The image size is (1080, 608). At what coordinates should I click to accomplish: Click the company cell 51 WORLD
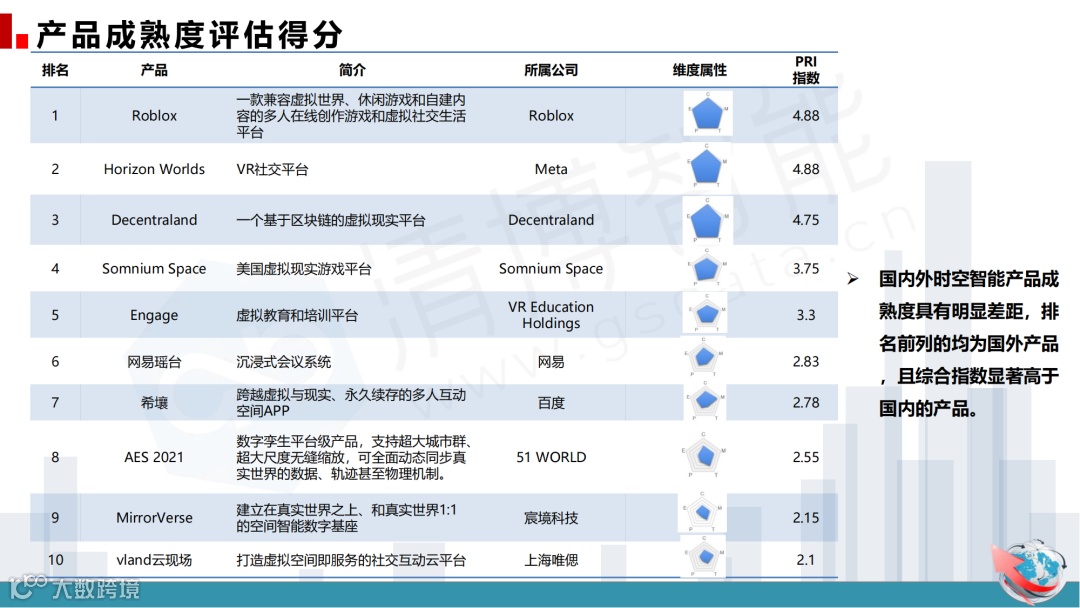tap(551, 457)
